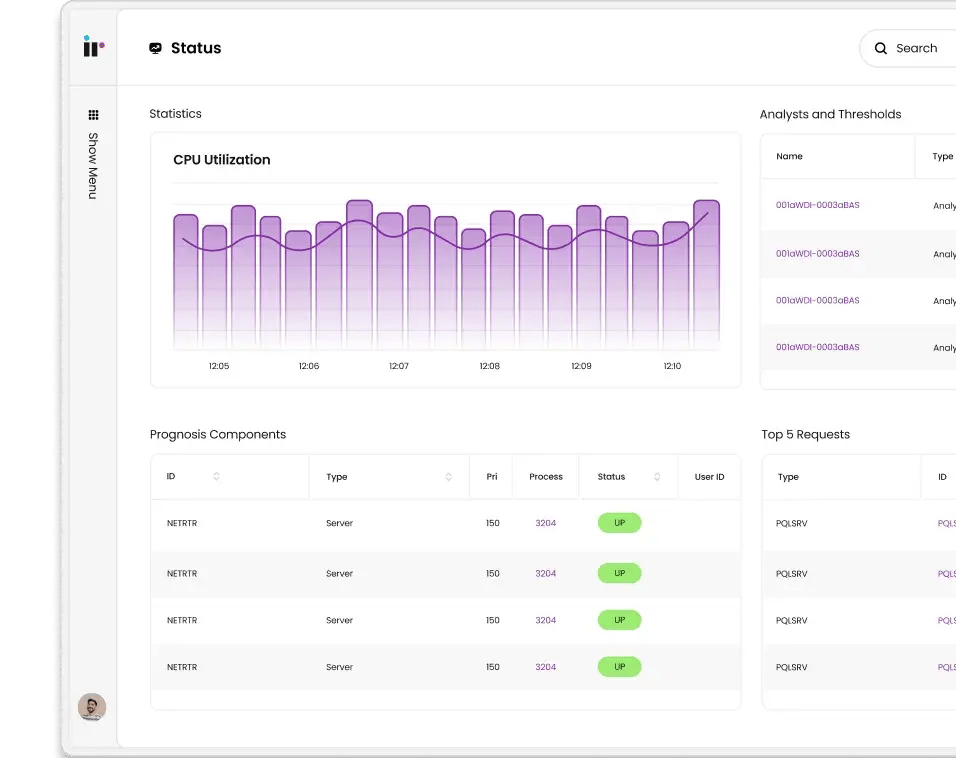Image resolution: width=956 pixels, height=758 pixels.
Task: Sort Prognosis Components by ID column
Action: click(216, 477)
